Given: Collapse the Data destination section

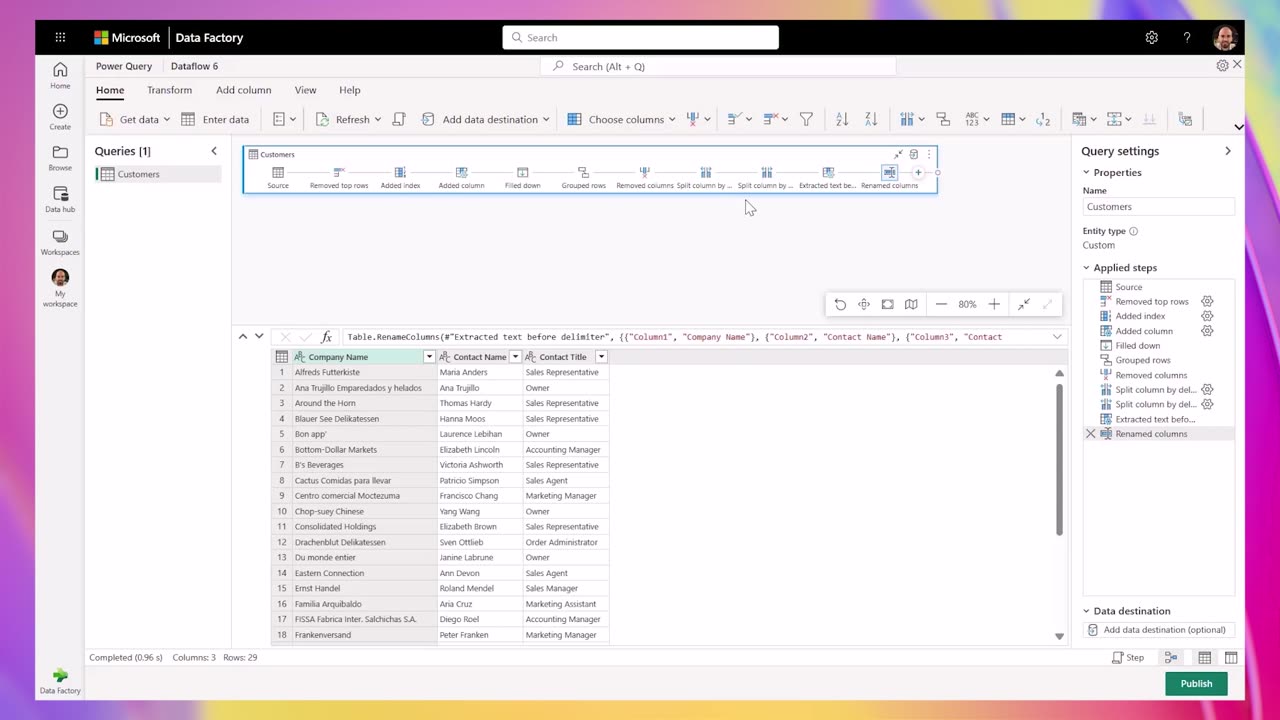Looking at the screenshot, I should pyautogui.click(x=1087, y=611).
